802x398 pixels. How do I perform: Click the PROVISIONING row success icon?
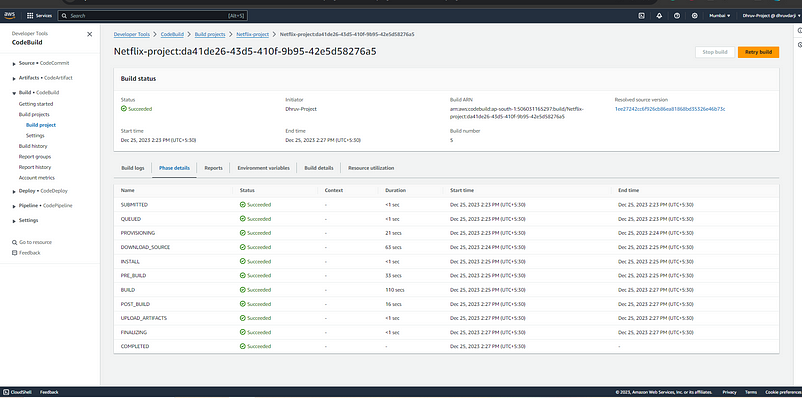(242, 233)
